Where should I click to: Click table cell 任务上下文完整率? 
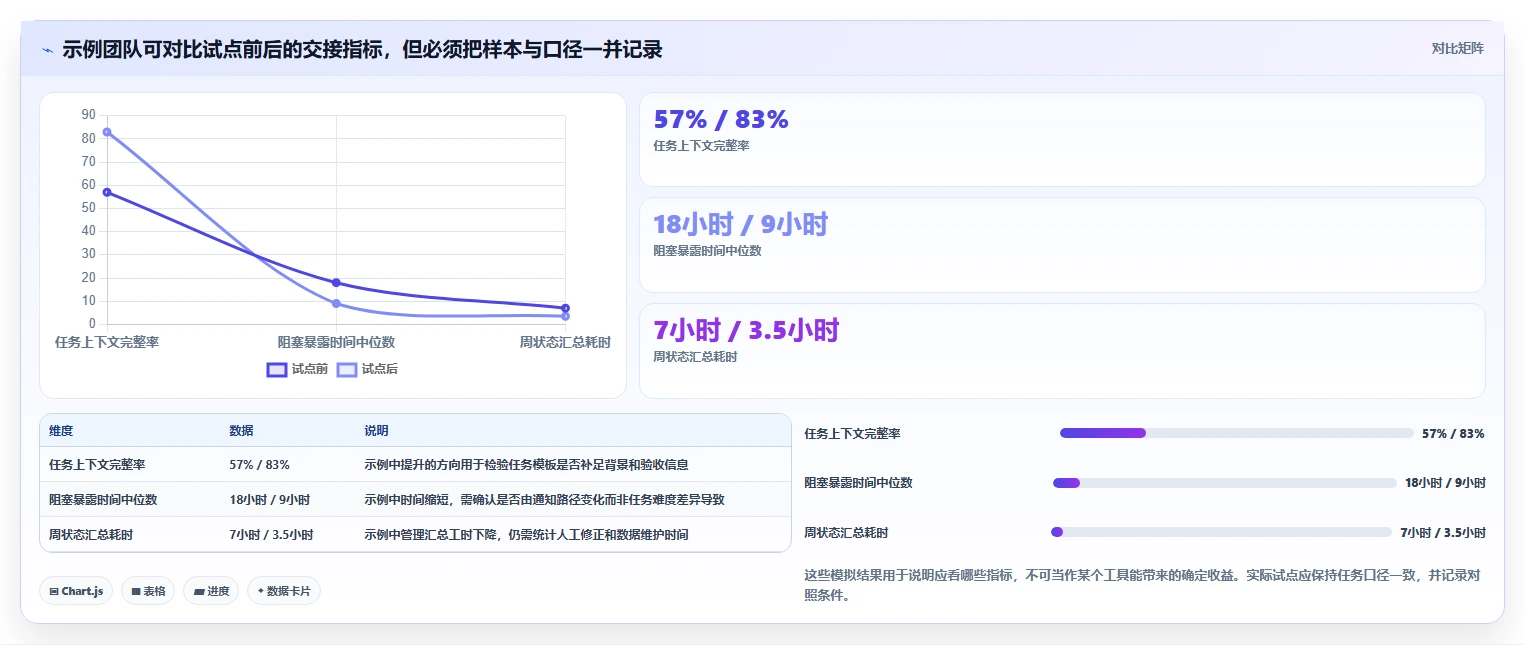click(x=97, y=465)
